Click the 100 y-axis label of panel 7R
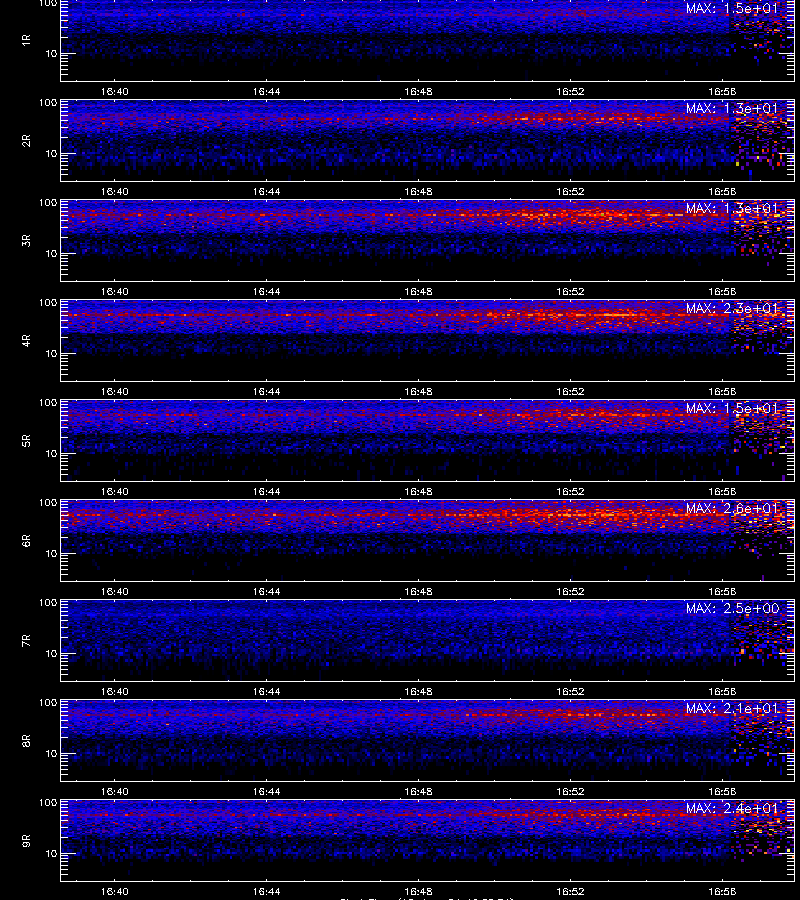 (48, 603)
